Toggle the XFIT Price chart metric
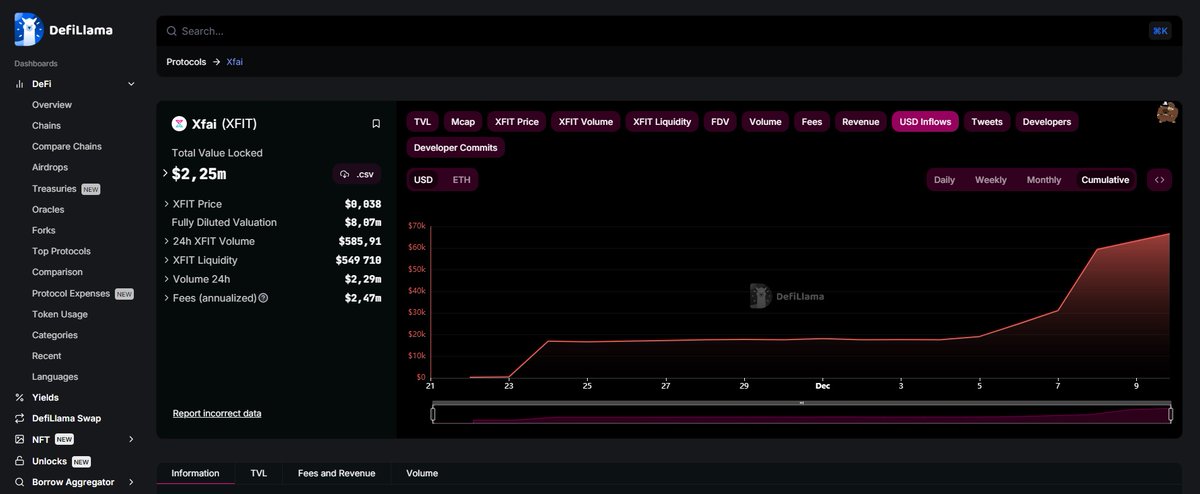1200x494 pixels. click(517, 122)
